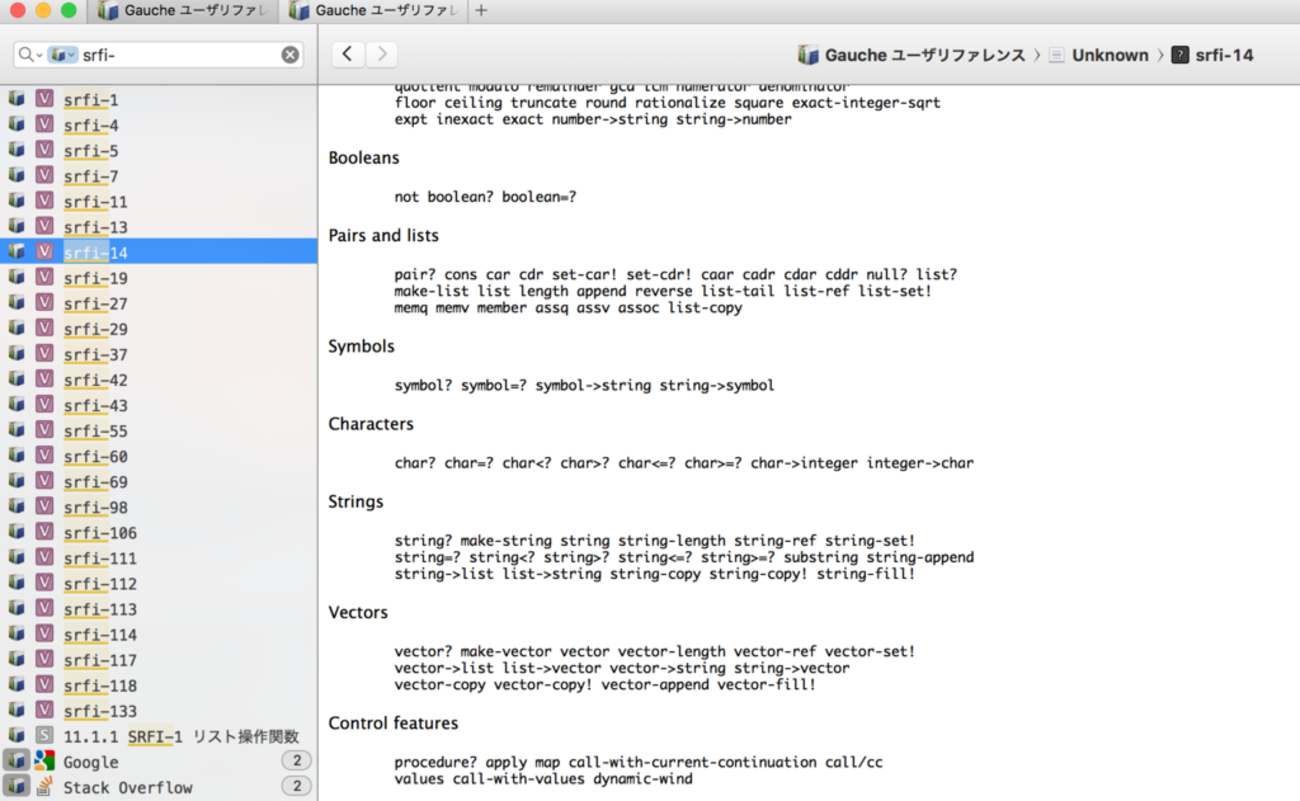Click the V icon beside srfi-13

click(x=44, y=226)
